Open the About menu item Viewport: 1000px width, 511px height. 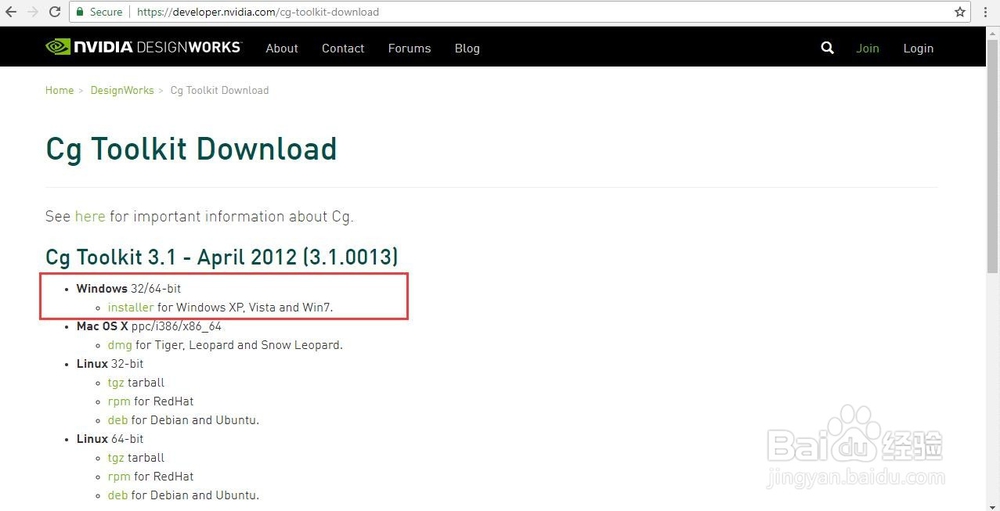click(282, 48)
